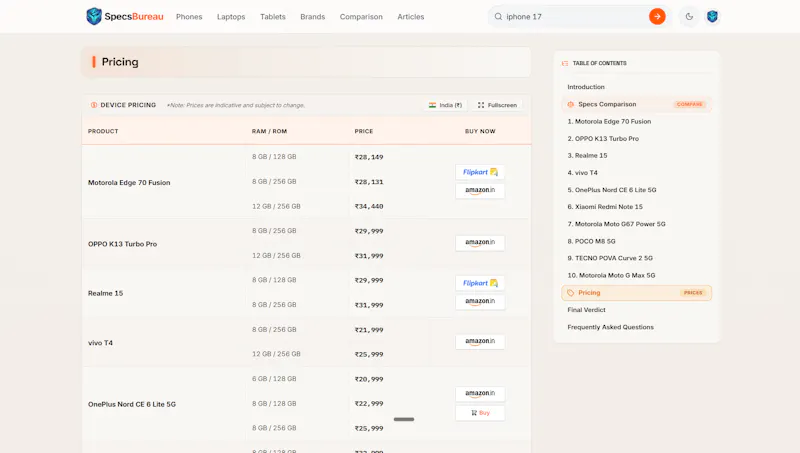This screenshot has height=453, width=800.
Task: Click the PRODUCT column header
Action: pos(103,132)
